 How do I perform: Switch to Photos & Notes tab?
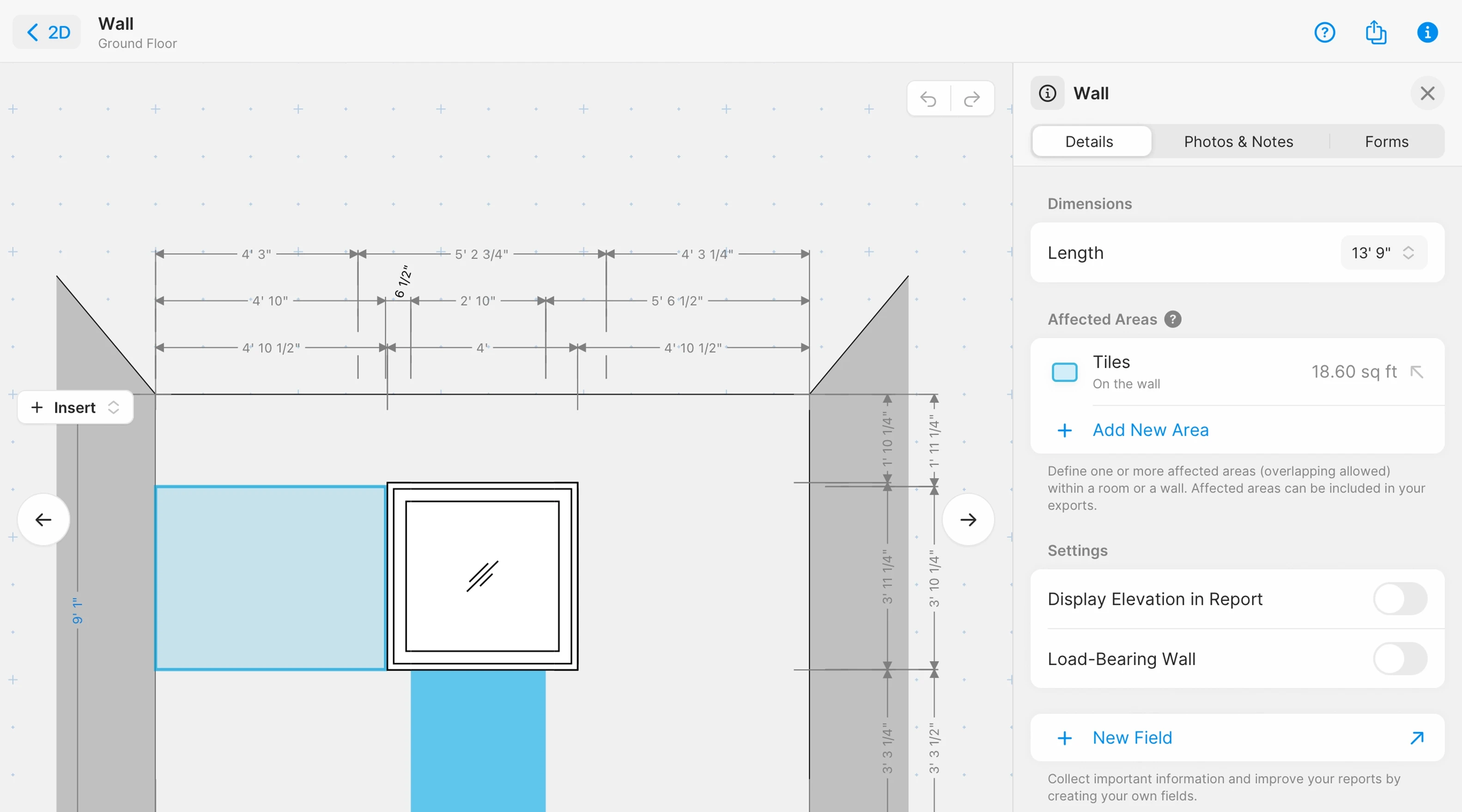coord(1238,141)
